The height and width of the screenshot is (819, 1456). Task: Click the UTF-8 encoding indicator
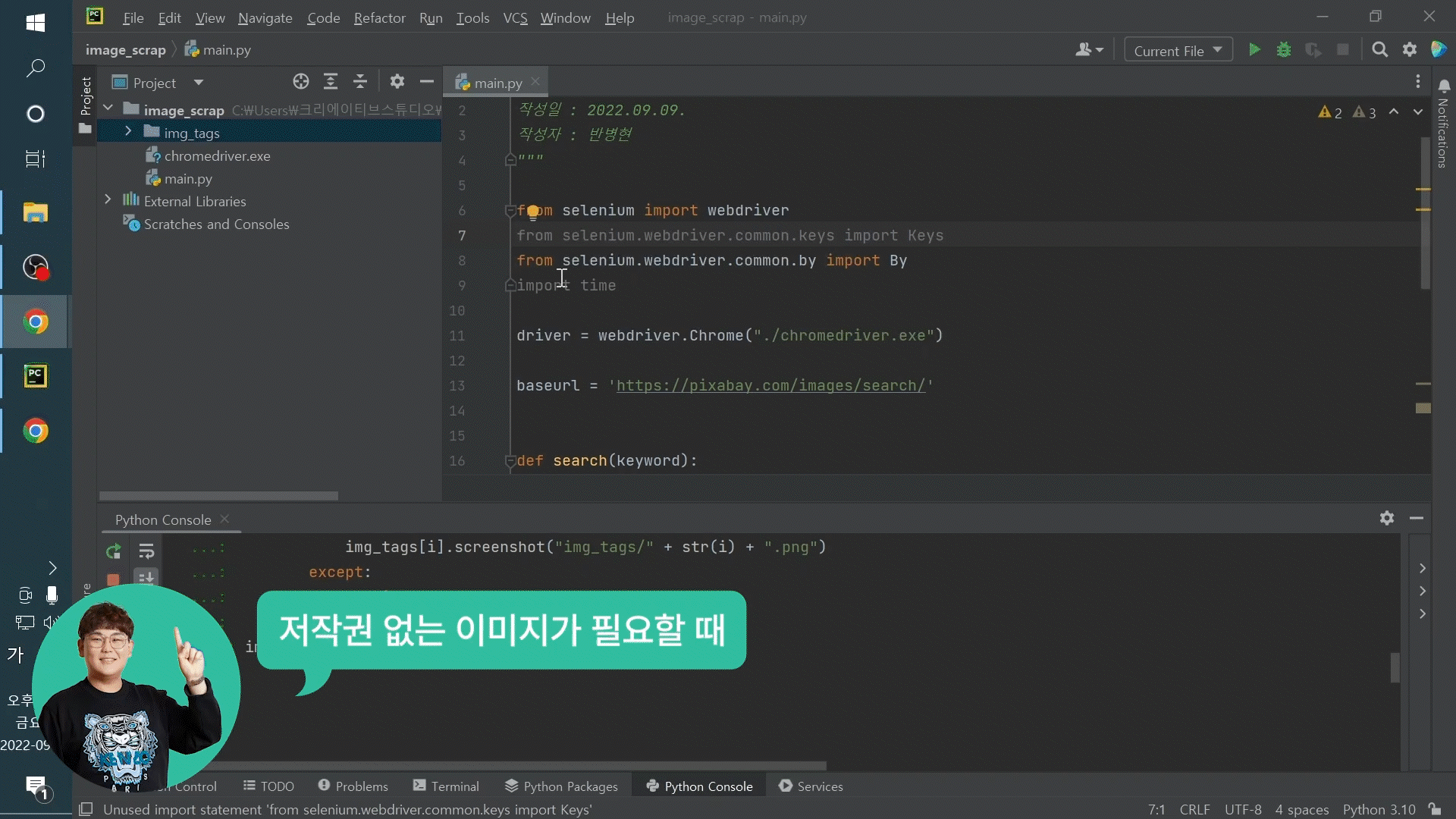coord(1243,809)
